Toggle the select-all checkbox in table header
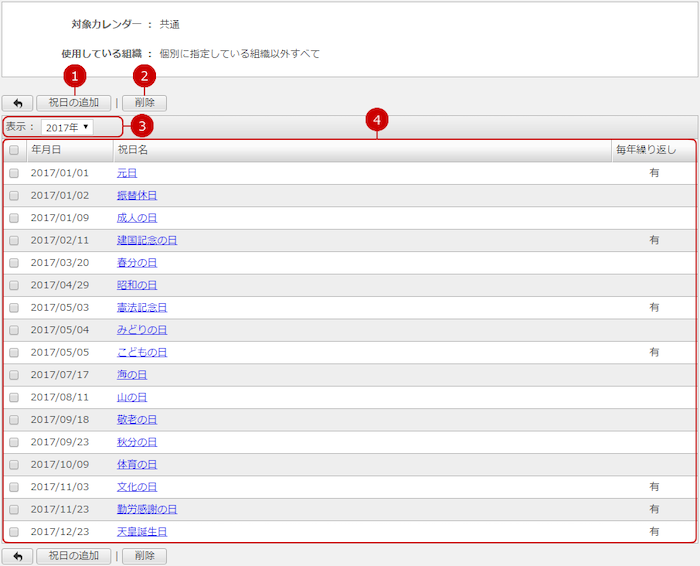 click(x=14, y=150)
